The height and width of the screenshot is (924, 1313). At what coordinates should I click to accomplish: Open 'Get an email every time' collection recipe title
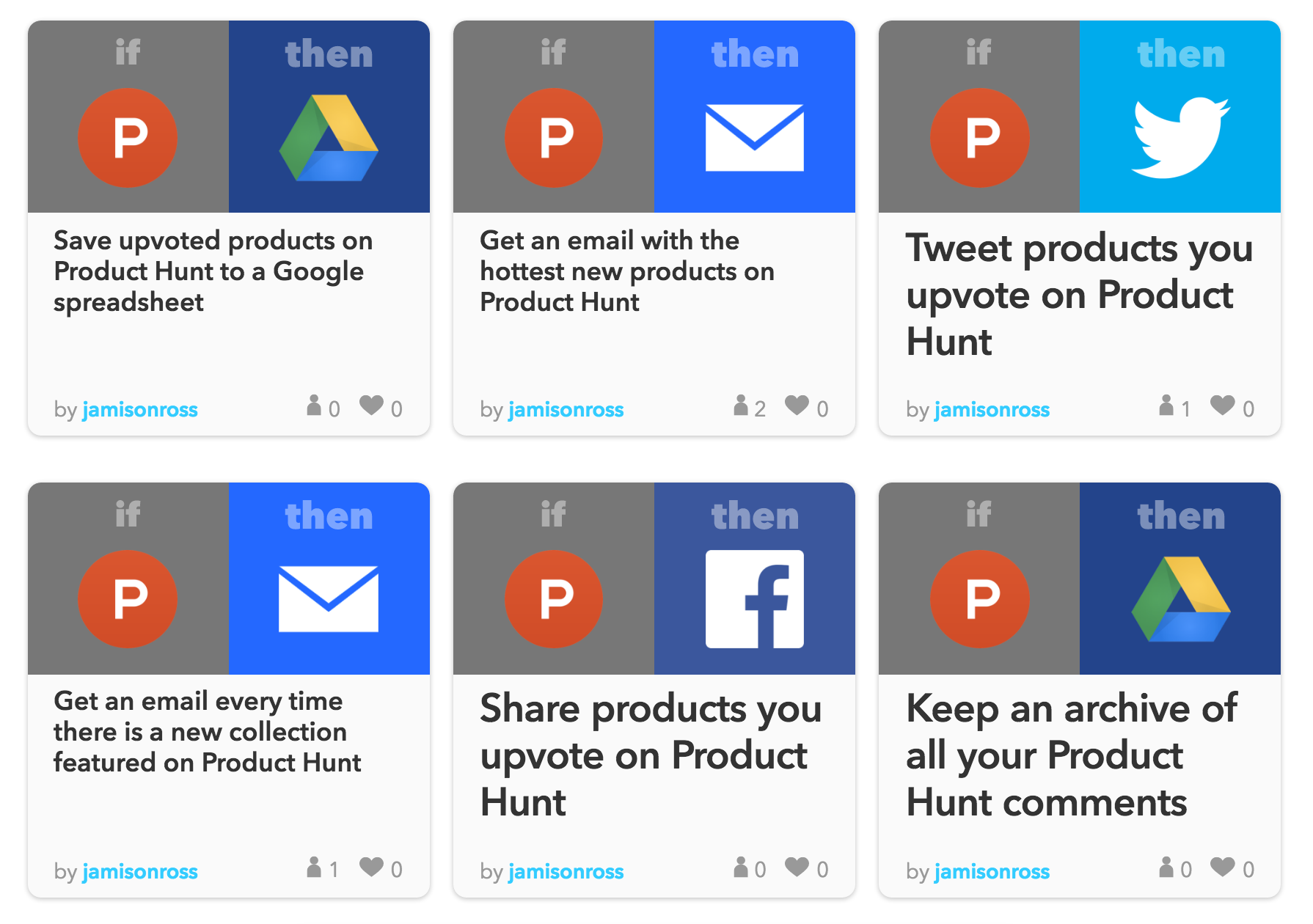208,732
